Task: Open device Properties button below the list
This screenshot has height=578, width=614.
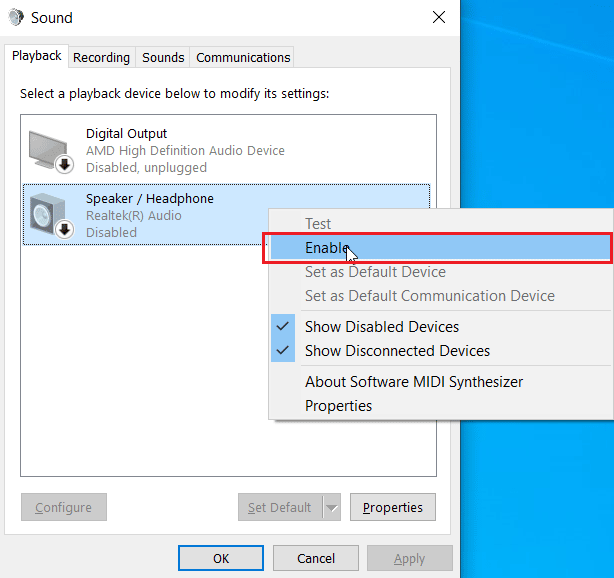Action: tap(393, 507)
